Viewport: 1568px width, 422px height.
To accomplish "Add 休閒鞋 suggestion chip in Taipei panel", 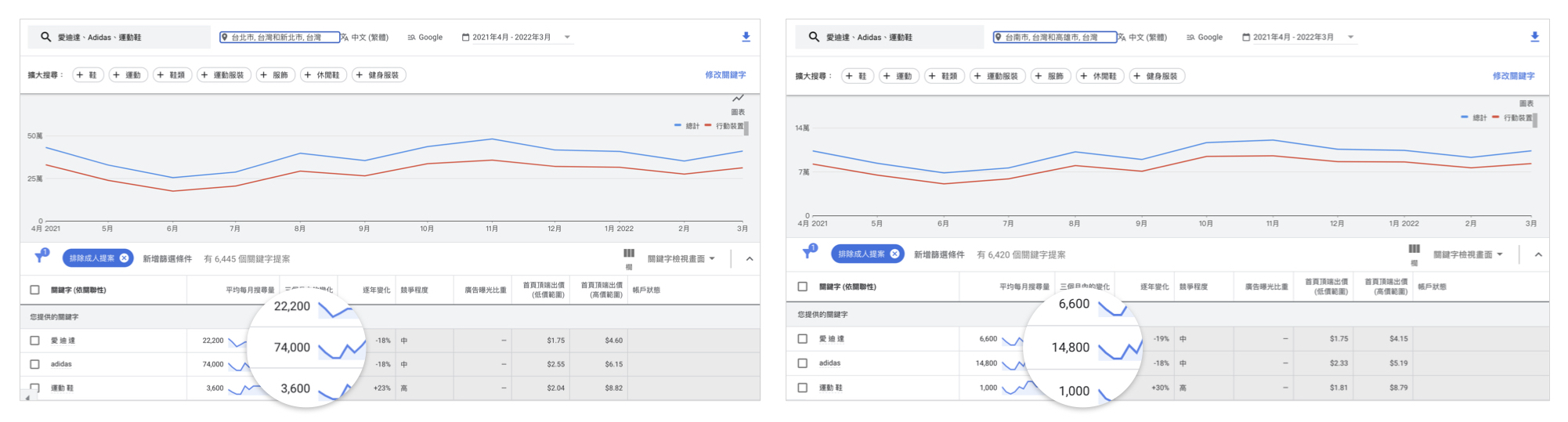I will (x=323, y=75).
